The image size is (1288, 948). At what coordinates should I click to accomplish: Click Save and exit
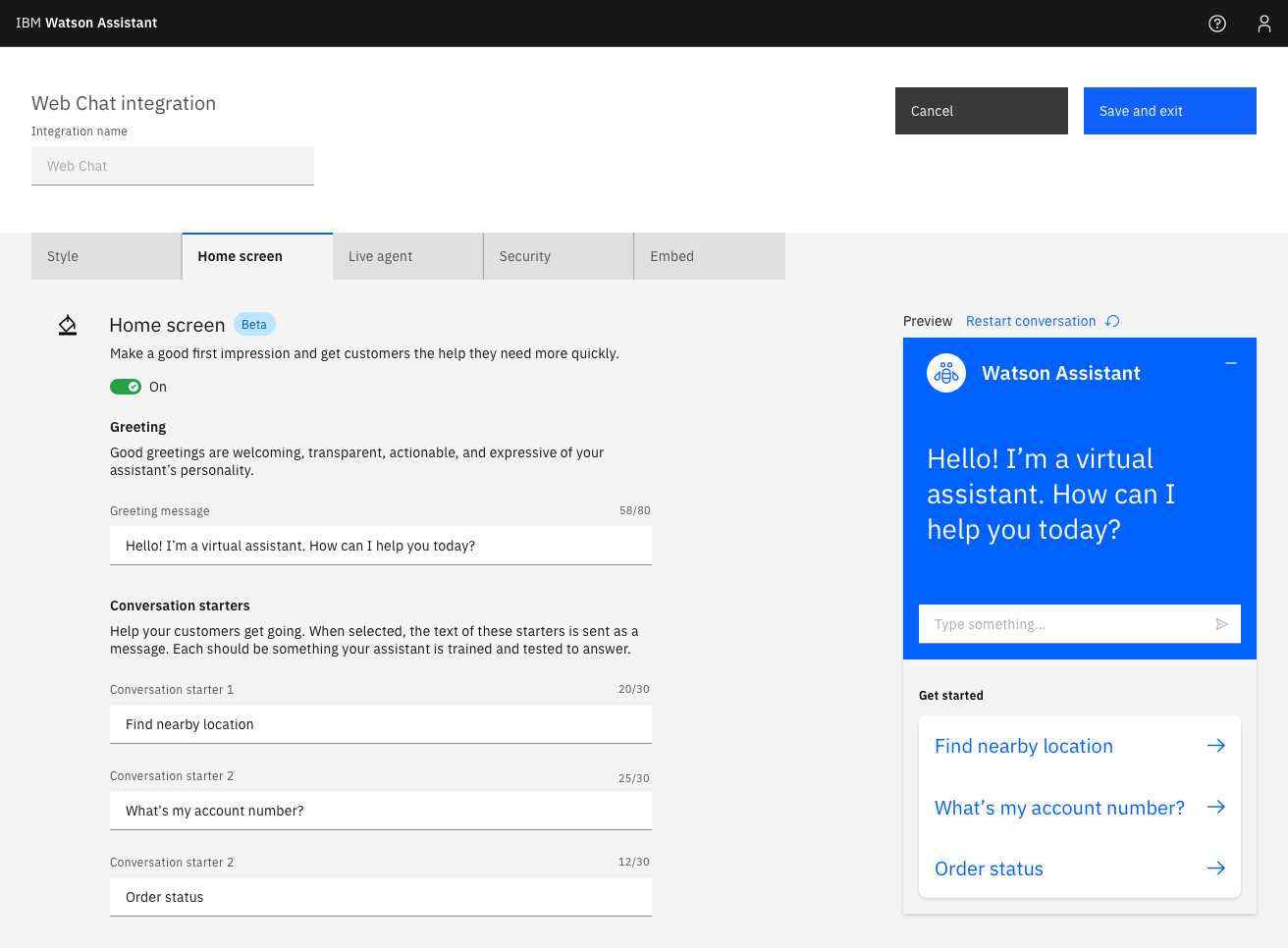pyautogui.click(x=1170, y=111)
